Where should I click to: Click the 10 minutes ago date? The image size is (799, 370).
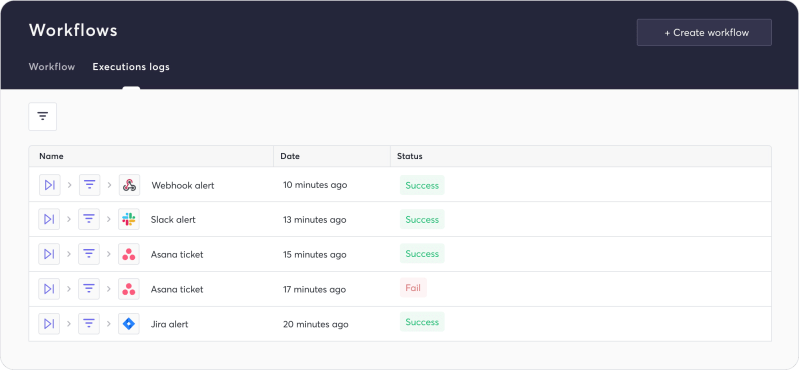point(315,185)
